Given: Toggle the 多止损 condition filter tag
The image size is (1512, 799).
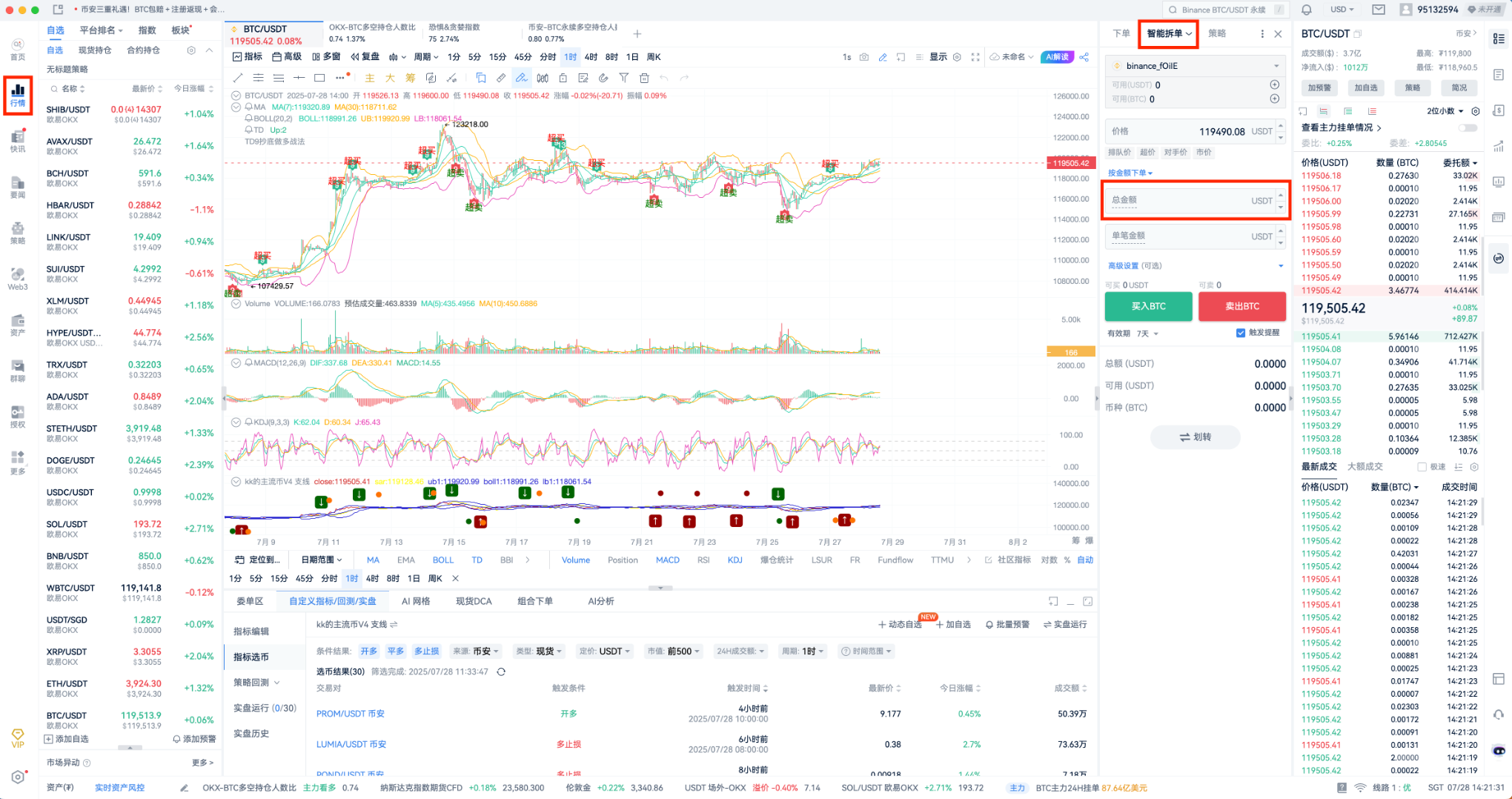Looking at the screenshot, I should coord(426,651).
